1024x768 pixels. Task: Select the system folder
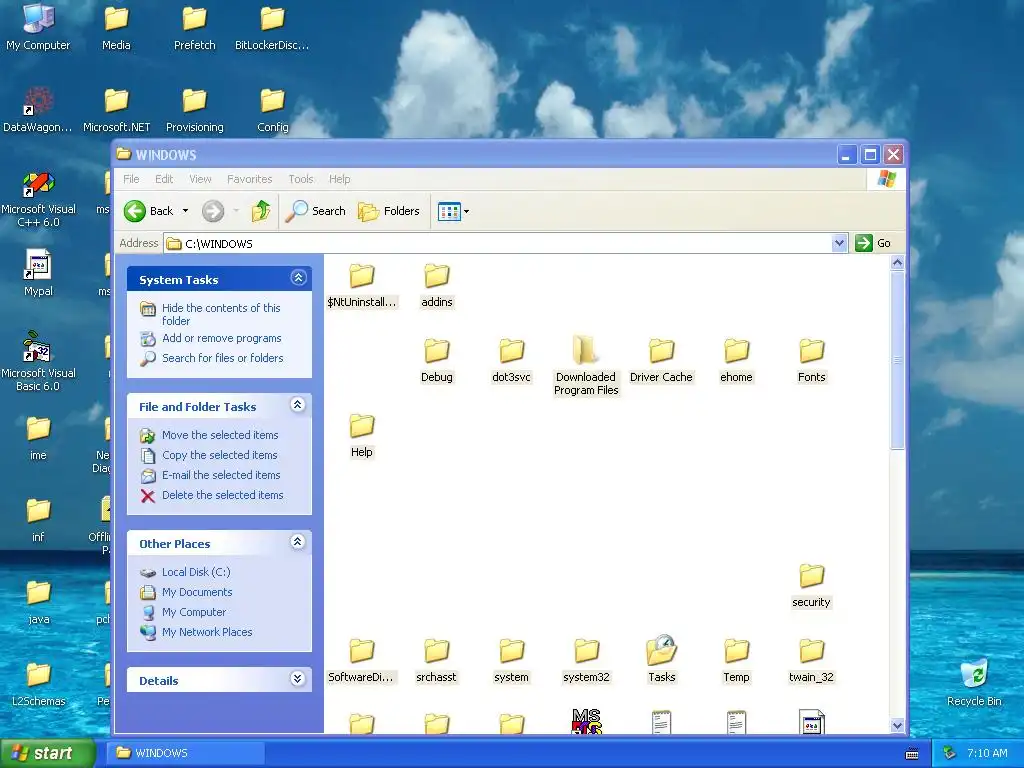[511, 661]
